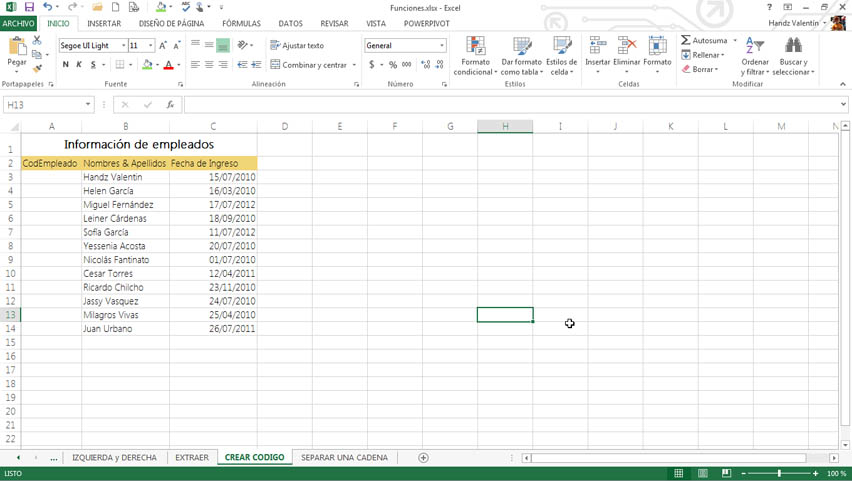This screenshot has height=481, width=852.
Task: Toggle Ajustar texto wrap text
Action: coord(297,45)
